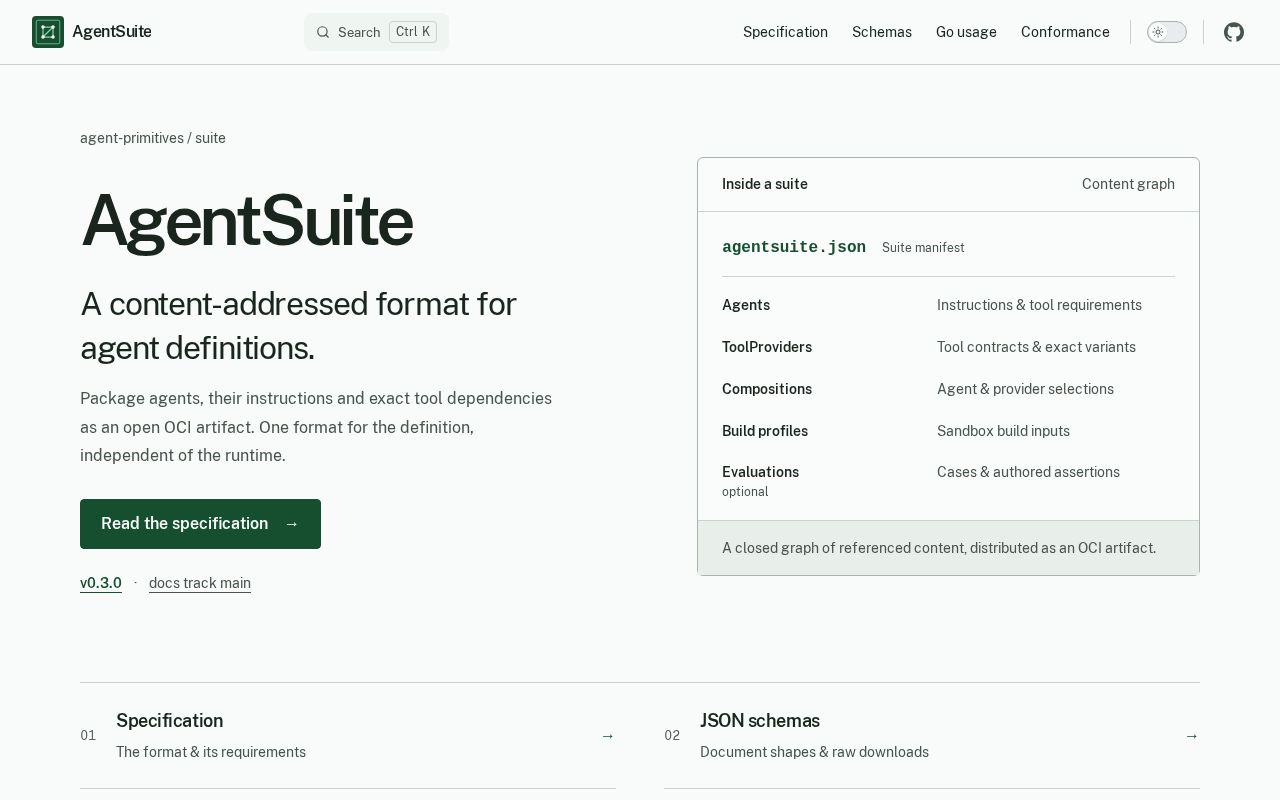The width and height of the screenshot is (1280, 800).
Task: Click the agent-primitives / suite breadcrumb
Action: tap(153, 138)
